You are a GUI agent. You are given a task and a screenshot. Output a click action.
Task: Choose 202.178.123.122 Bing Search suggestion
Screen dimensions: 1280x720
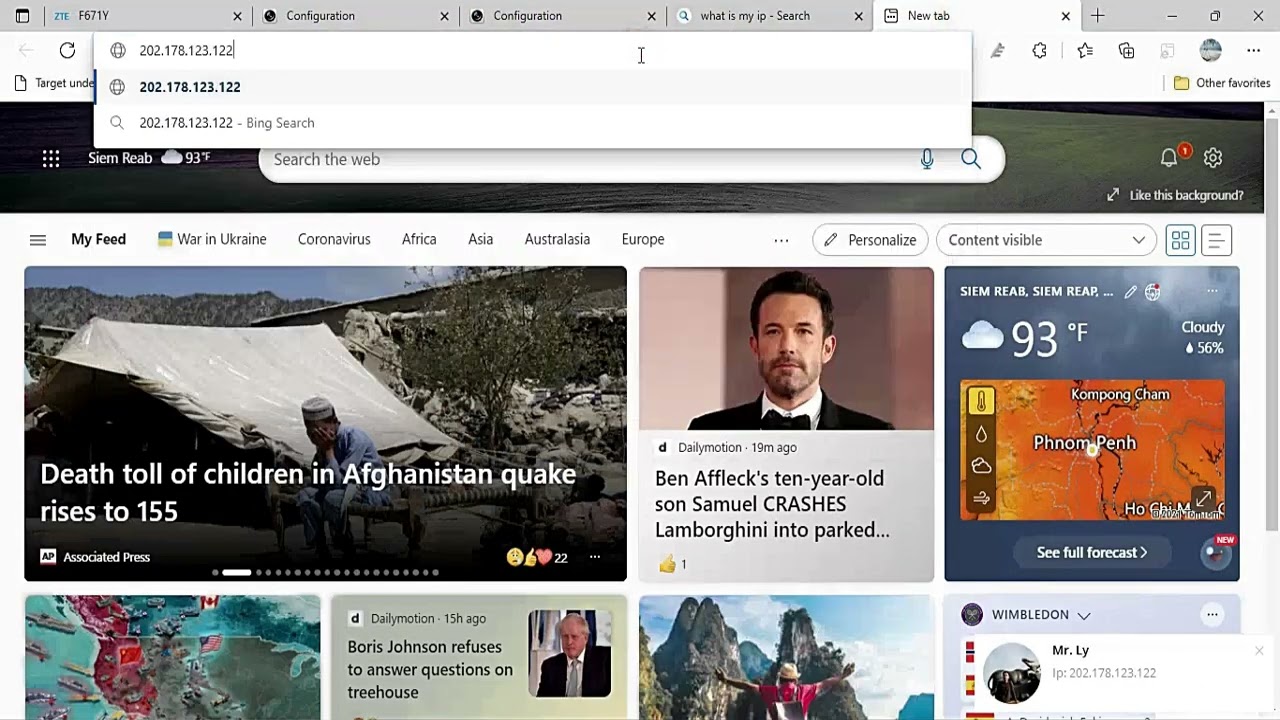(x=532, y=123)
